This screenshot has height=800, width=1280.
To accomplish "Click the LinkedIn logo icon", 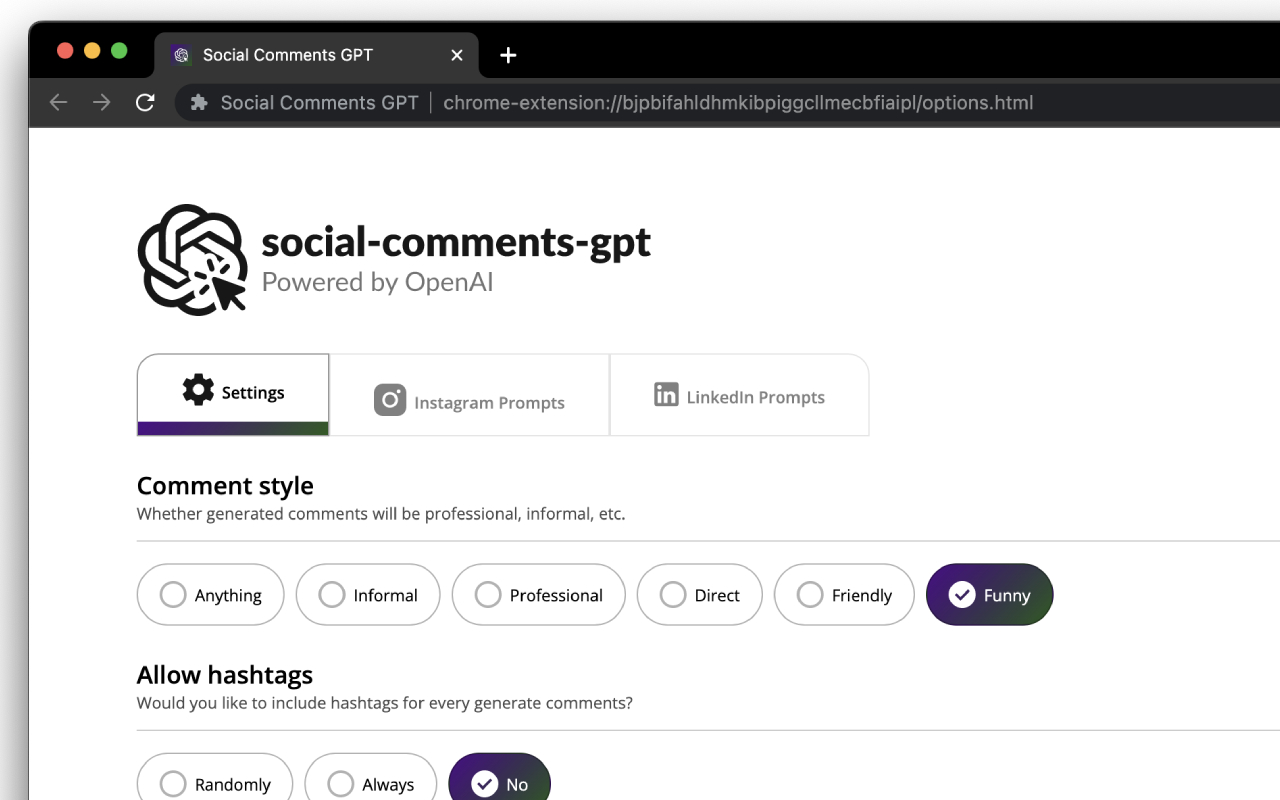I will [666, 394].
